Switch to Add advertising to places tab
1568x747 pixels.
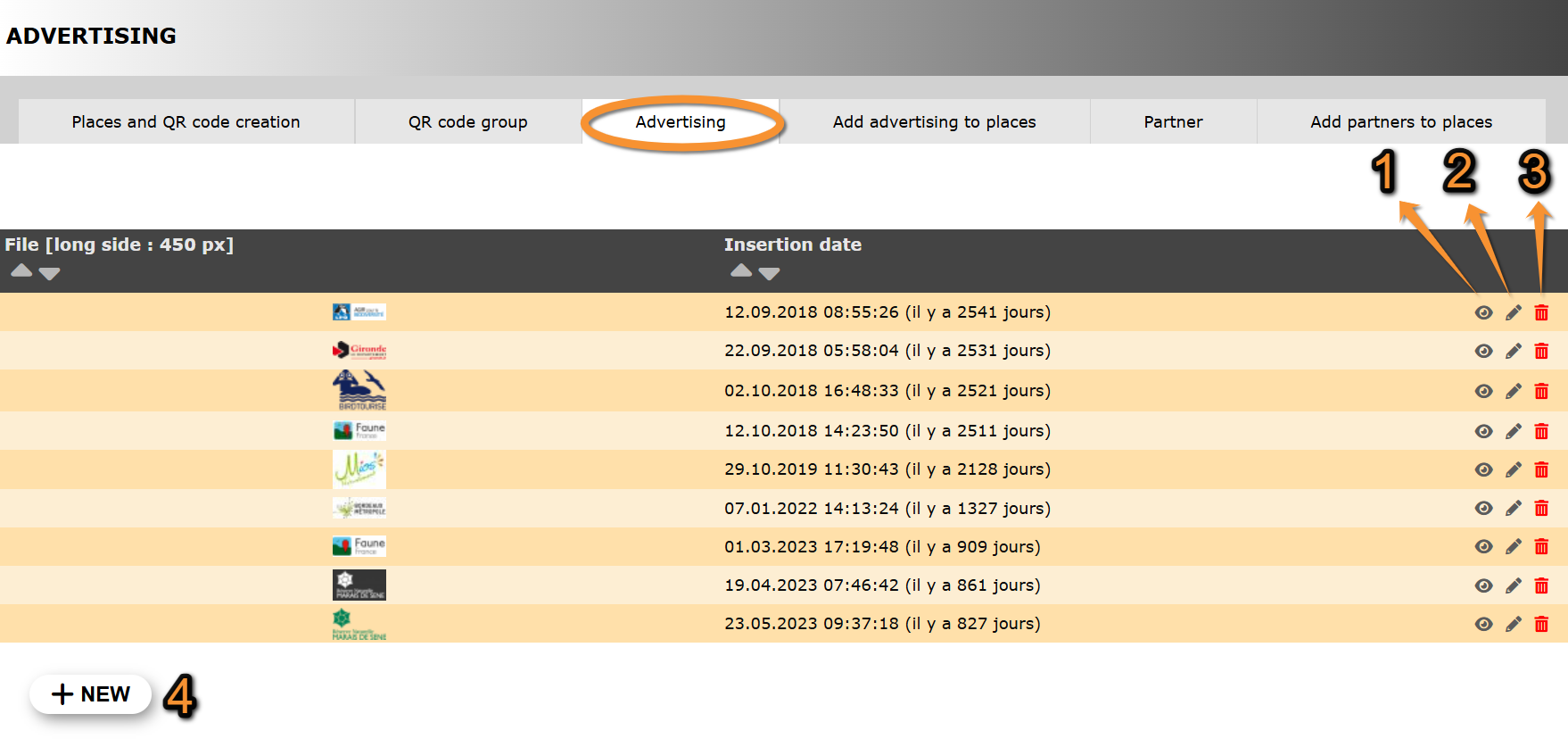pyautogui.click(x=934, y=121)
